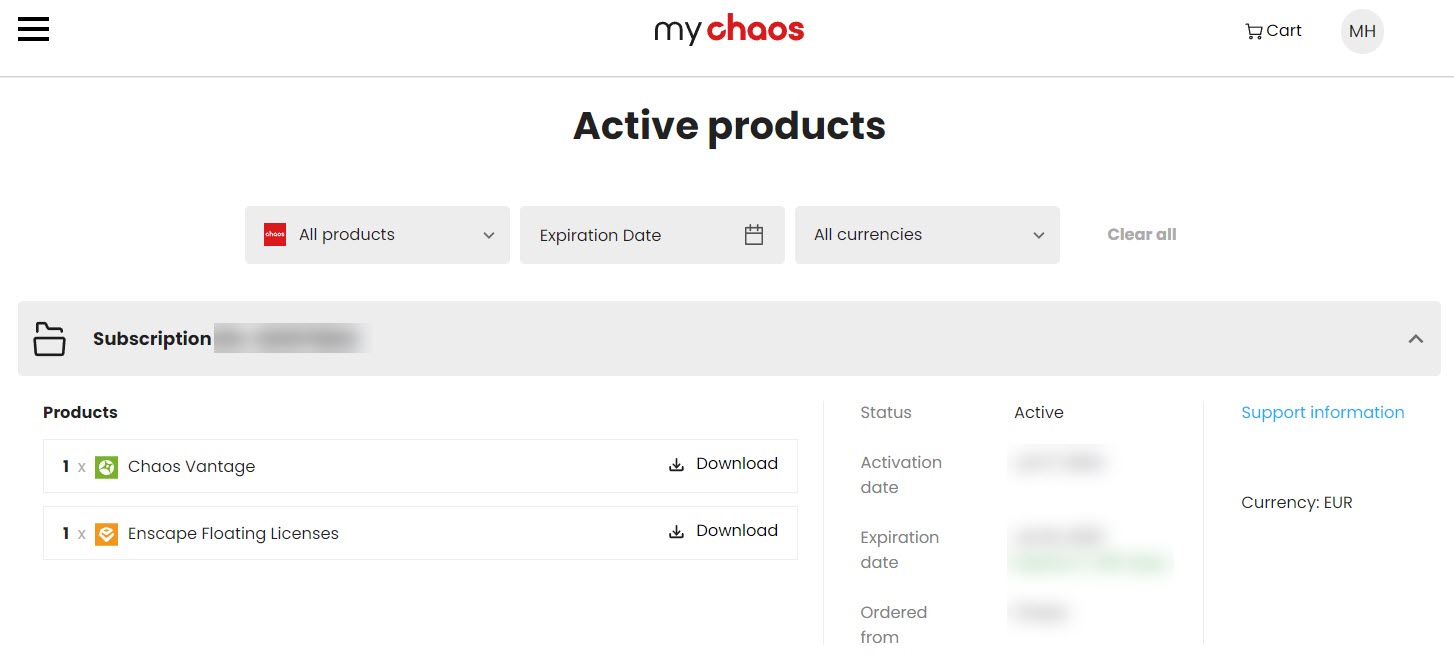This screenshot has width=1454, height=669.
Task: Open the MH user avatar
Action: click(1362, 31)
